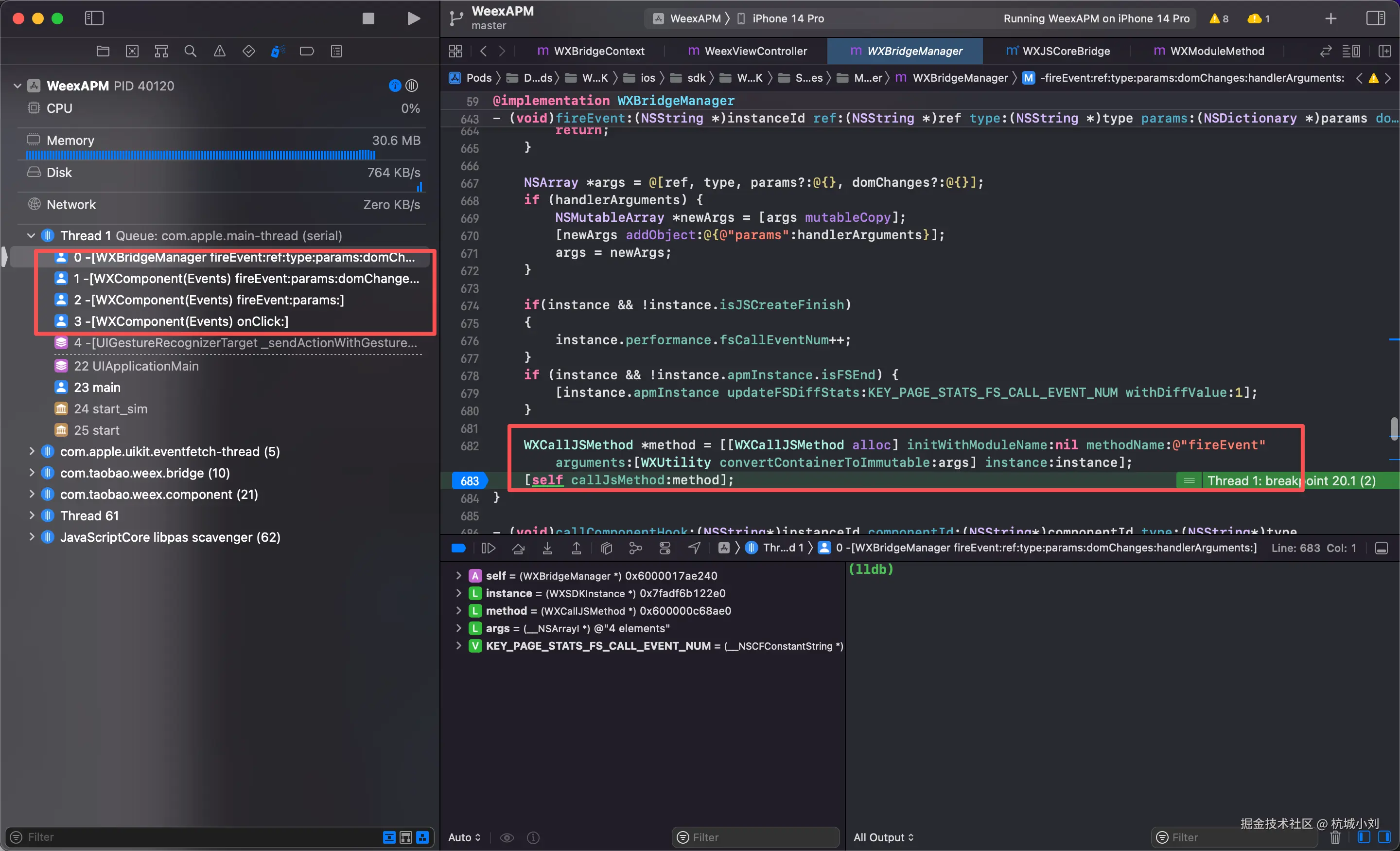Select stack frame 3 onClick:
1400x851 pixels.
(x=181, y=321)
